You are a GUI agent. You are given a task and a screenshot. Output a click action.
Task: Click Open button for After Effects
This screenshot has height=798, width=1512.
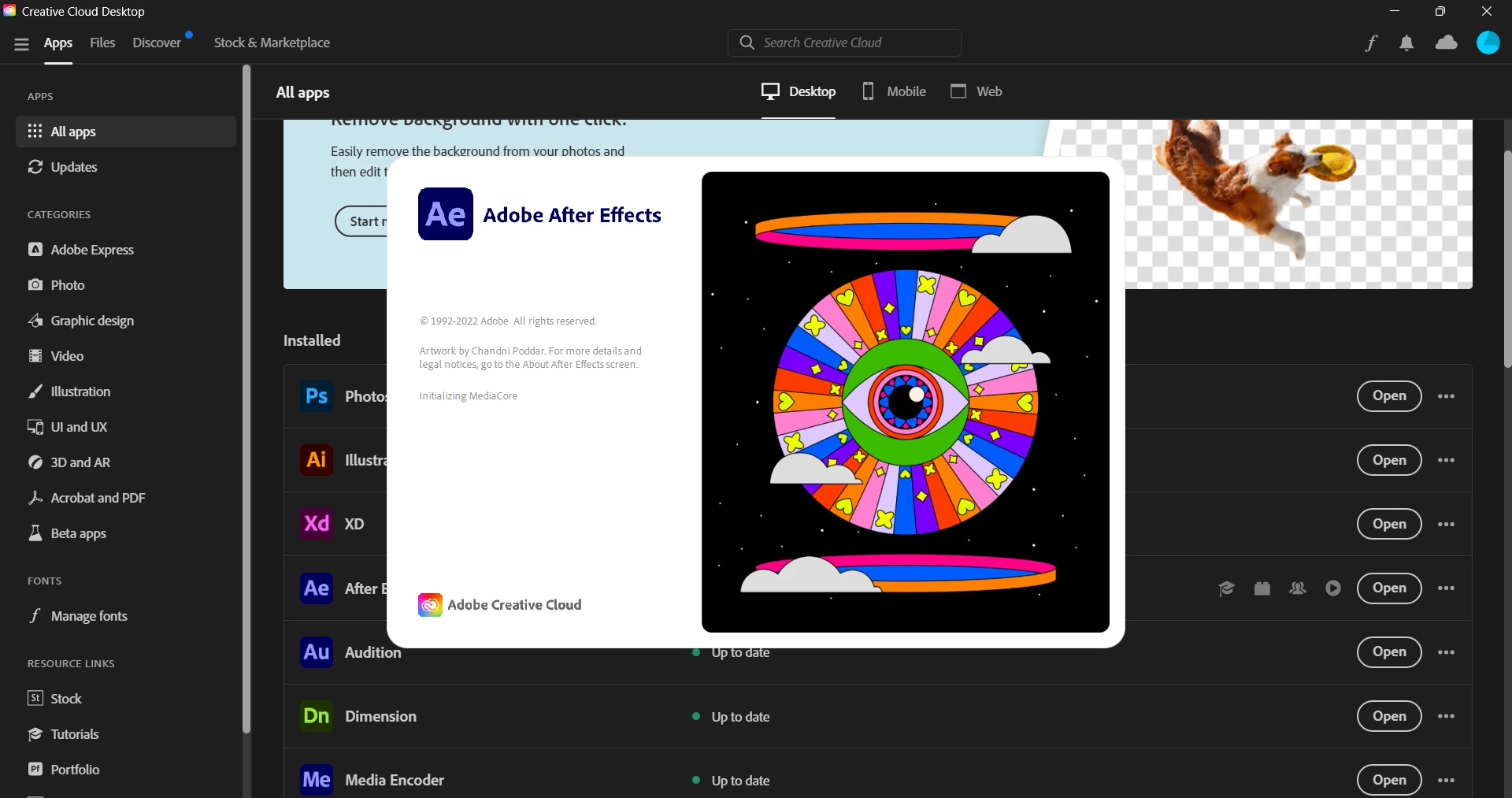pyautogui.click(x=1389, y=588)
